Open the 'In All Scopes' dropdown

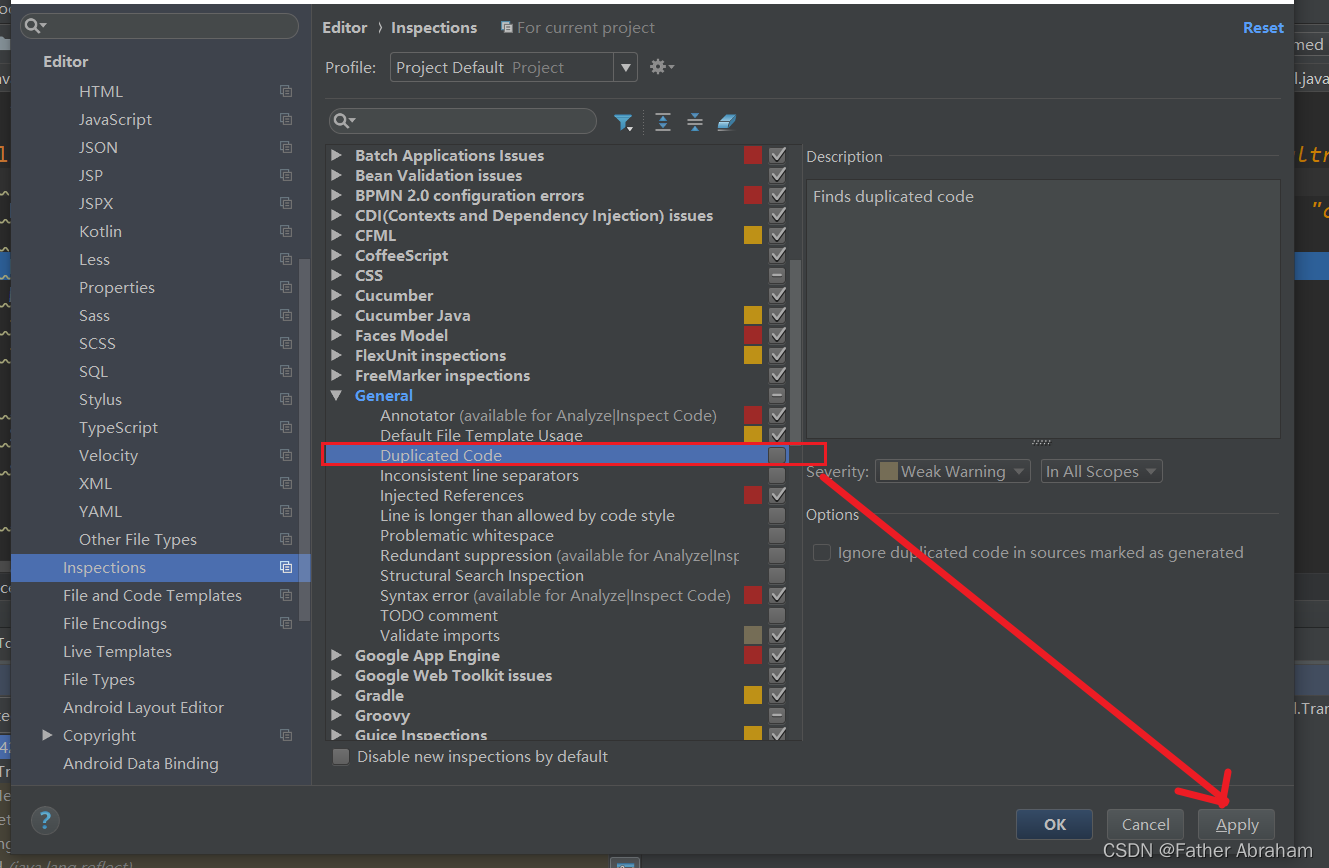pyautogui.click(x=1100, y=470)
